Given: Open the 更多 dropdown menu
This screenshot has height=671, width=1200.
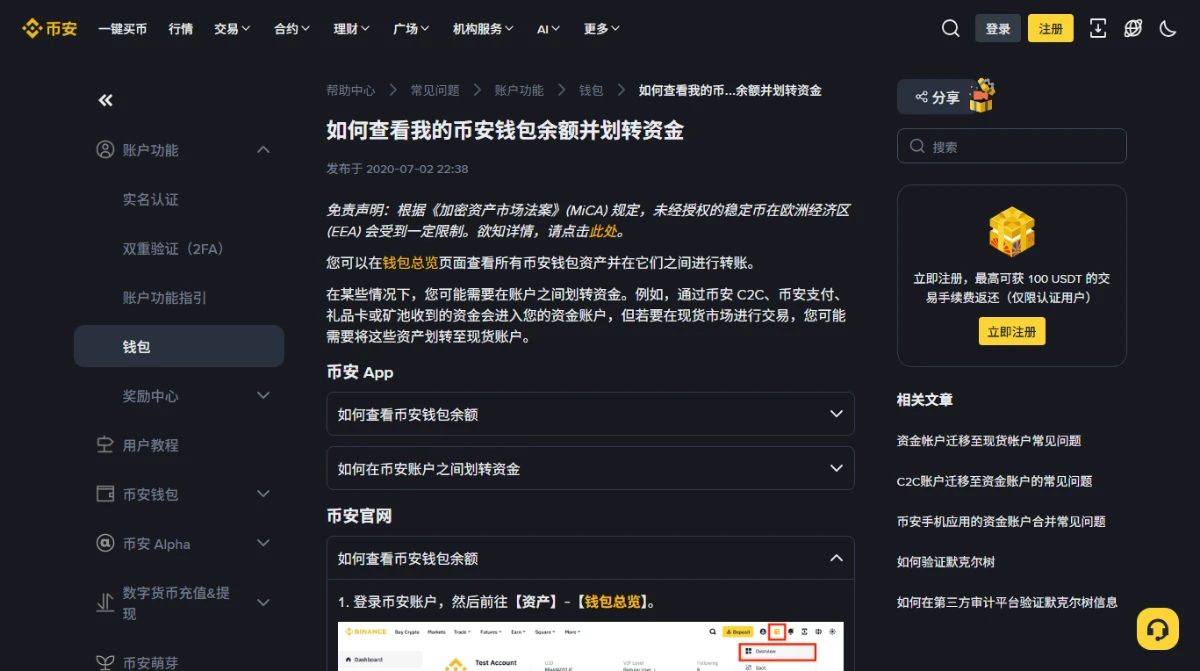Looking at the screenshot, I should click(x=602, y=29).
